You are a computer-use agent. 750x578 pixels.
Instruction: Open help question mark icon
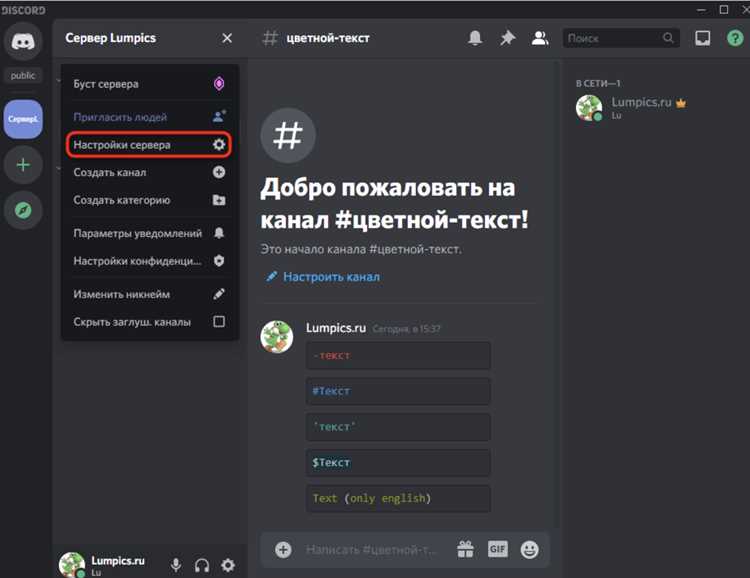[x=735, y=38]
